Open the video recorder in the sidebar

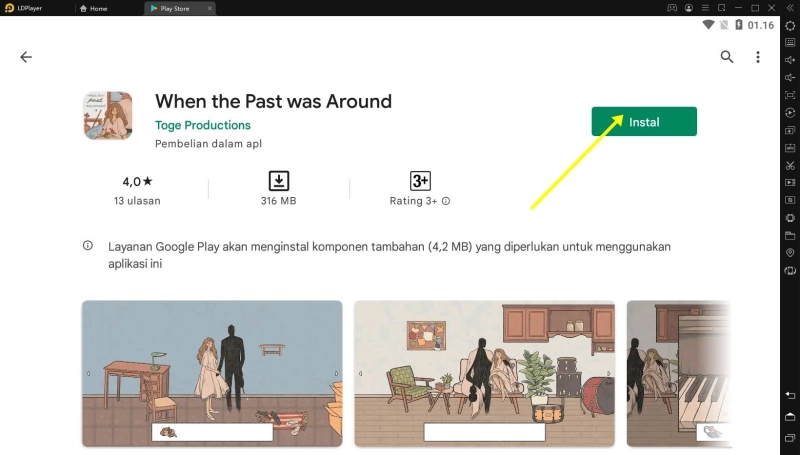coord(790,183)
